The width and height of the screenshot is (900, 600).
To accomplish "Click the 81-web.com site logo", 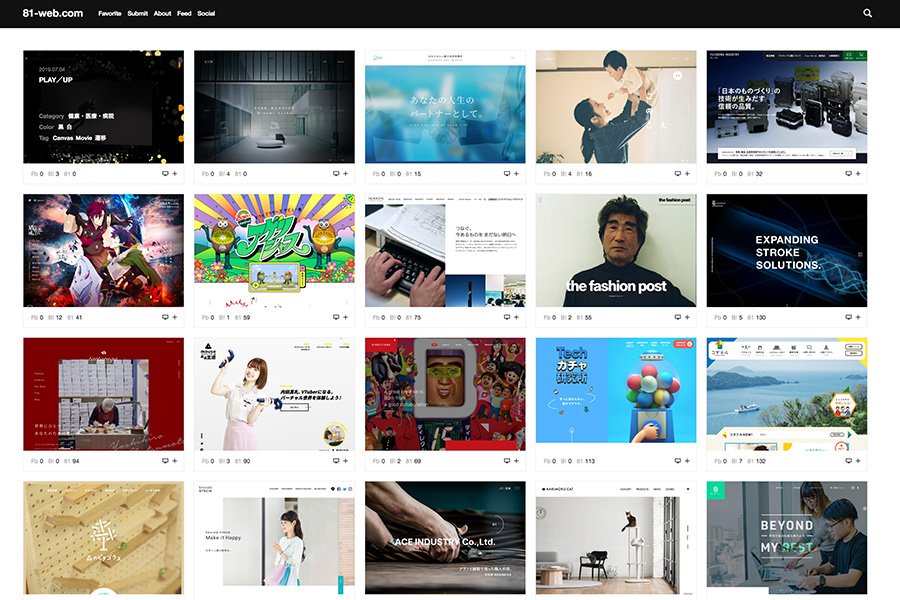I will pos(52,14).
